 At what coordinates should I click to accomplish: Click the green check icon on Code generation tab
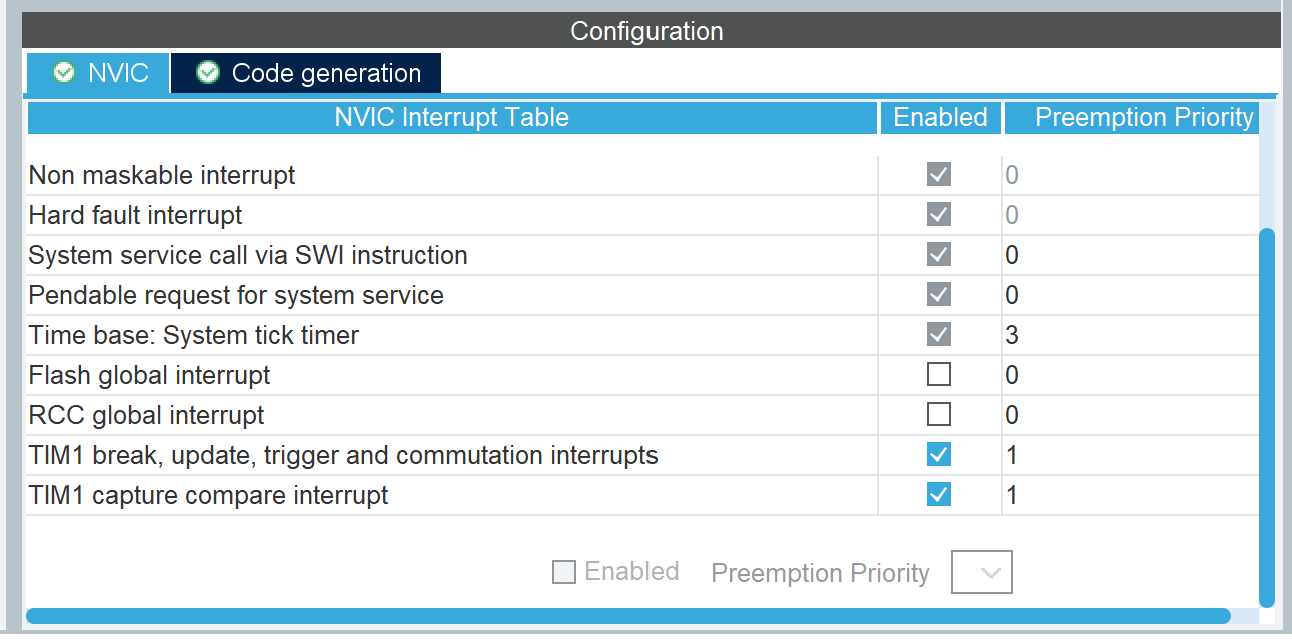pyautogui.click(x=208, y=72)
